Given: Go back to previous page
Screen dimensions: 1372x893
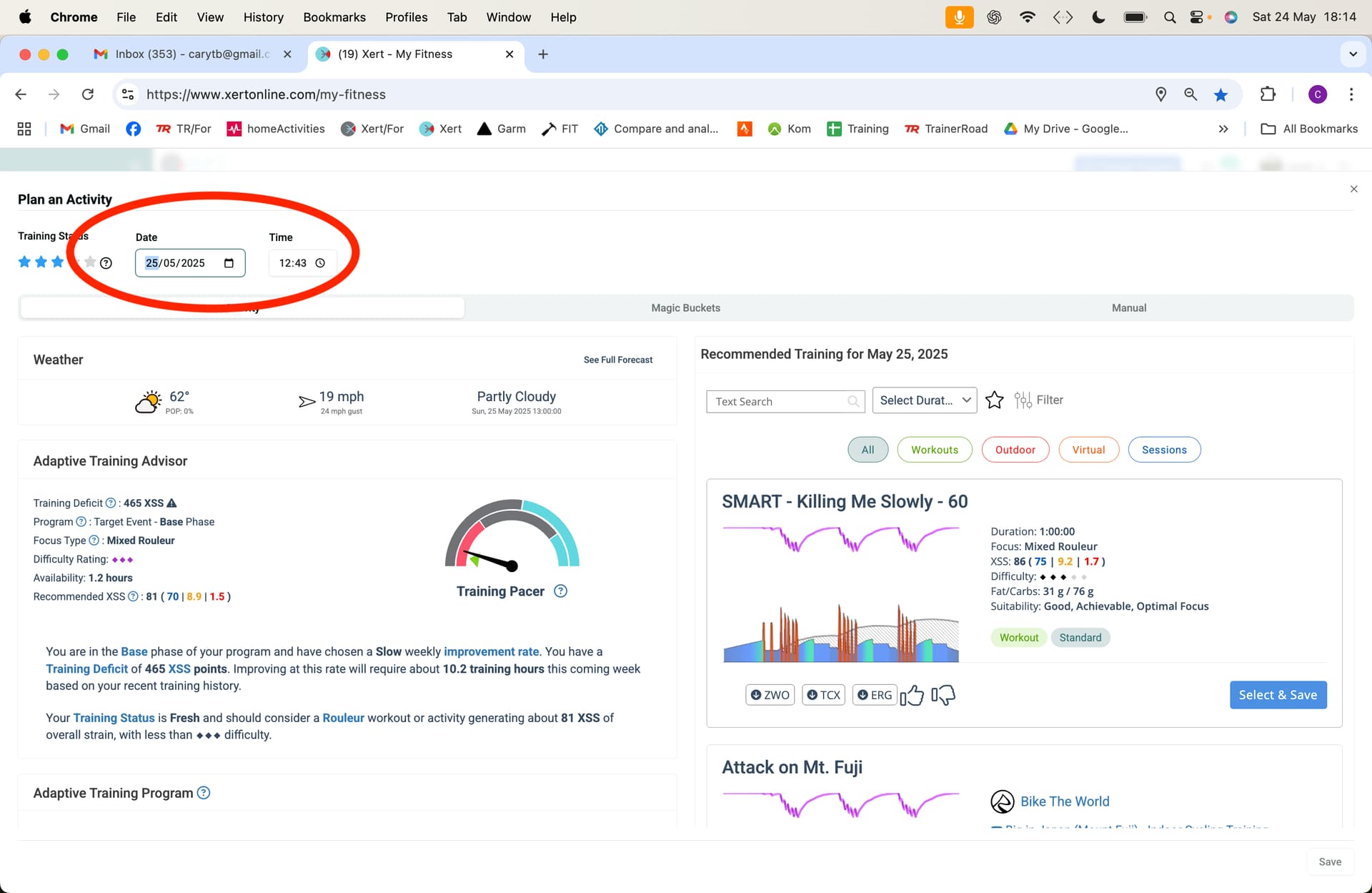Looking at the screenshot, I should point(21,94).
